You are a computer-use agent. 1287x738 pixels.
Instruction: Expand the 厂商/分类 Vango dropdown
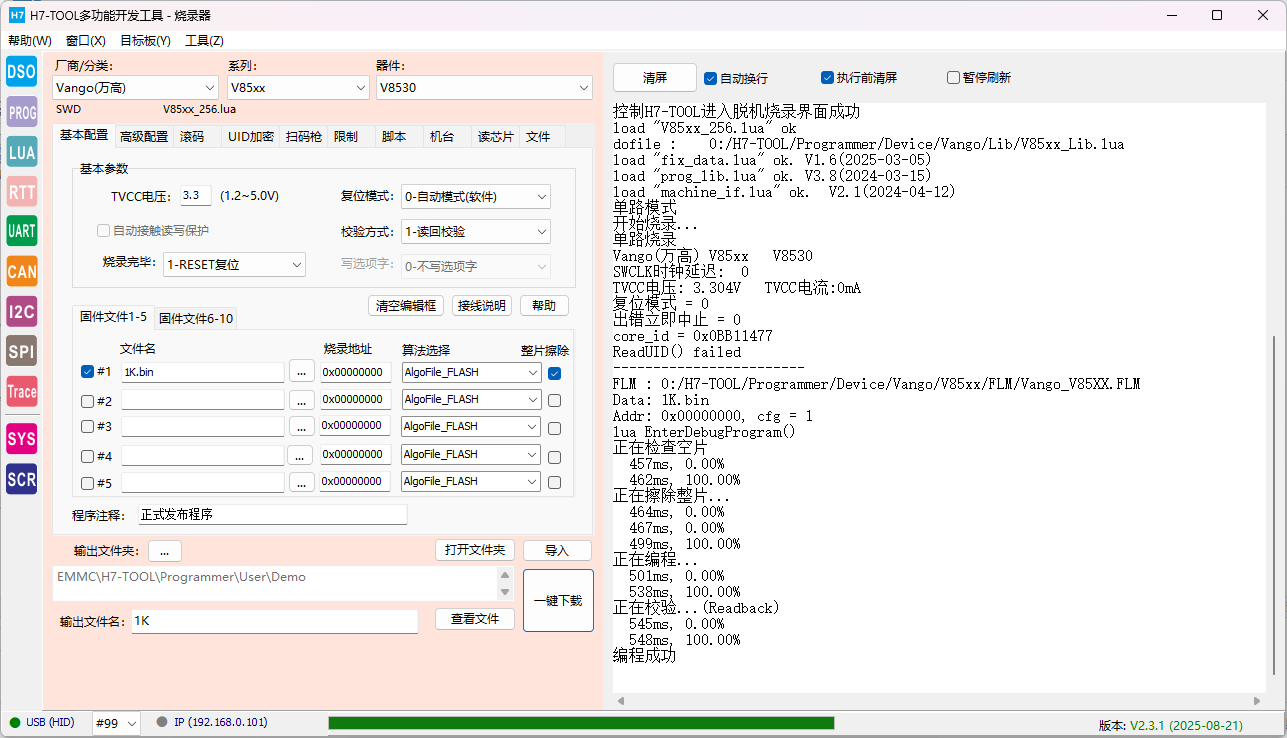(135, 88)
